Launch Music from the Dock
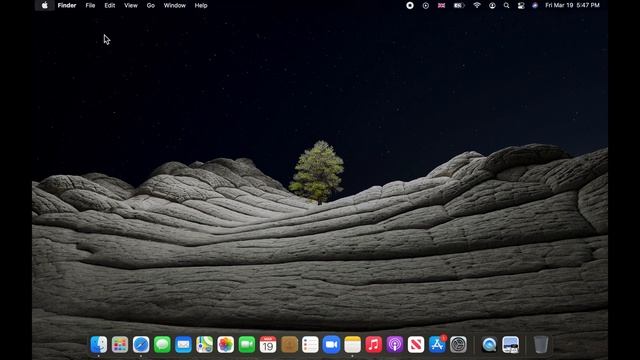Image resolution: width=640 pixels, height=360 pixels. pos(374,344)
